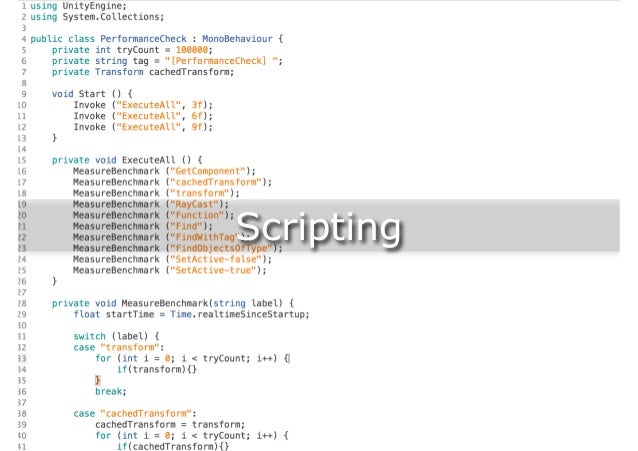Click the for loop on line 33

pyautogui.click(x=192, y=359)
